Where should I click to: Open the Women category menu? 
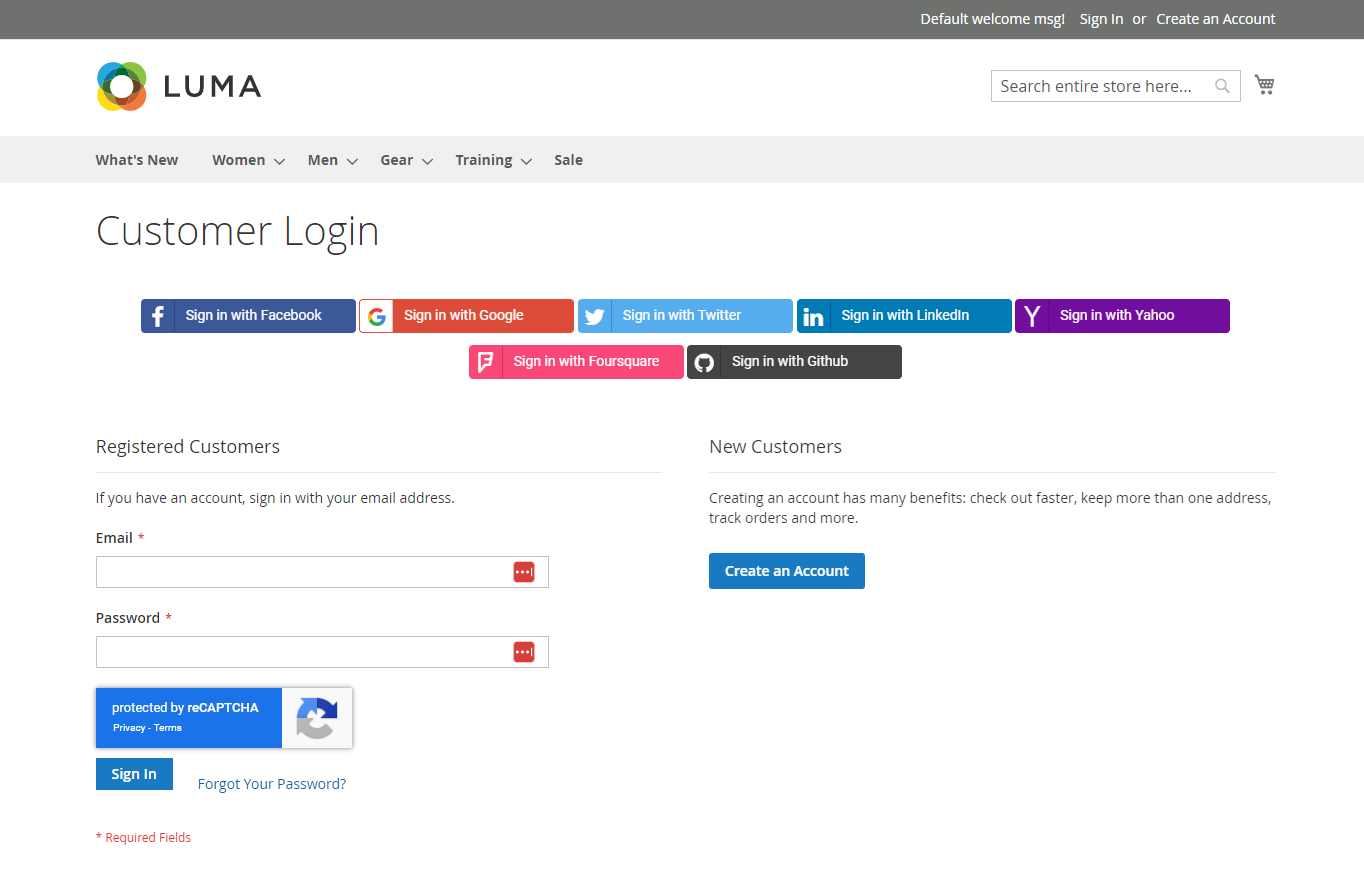click(239, 160)
